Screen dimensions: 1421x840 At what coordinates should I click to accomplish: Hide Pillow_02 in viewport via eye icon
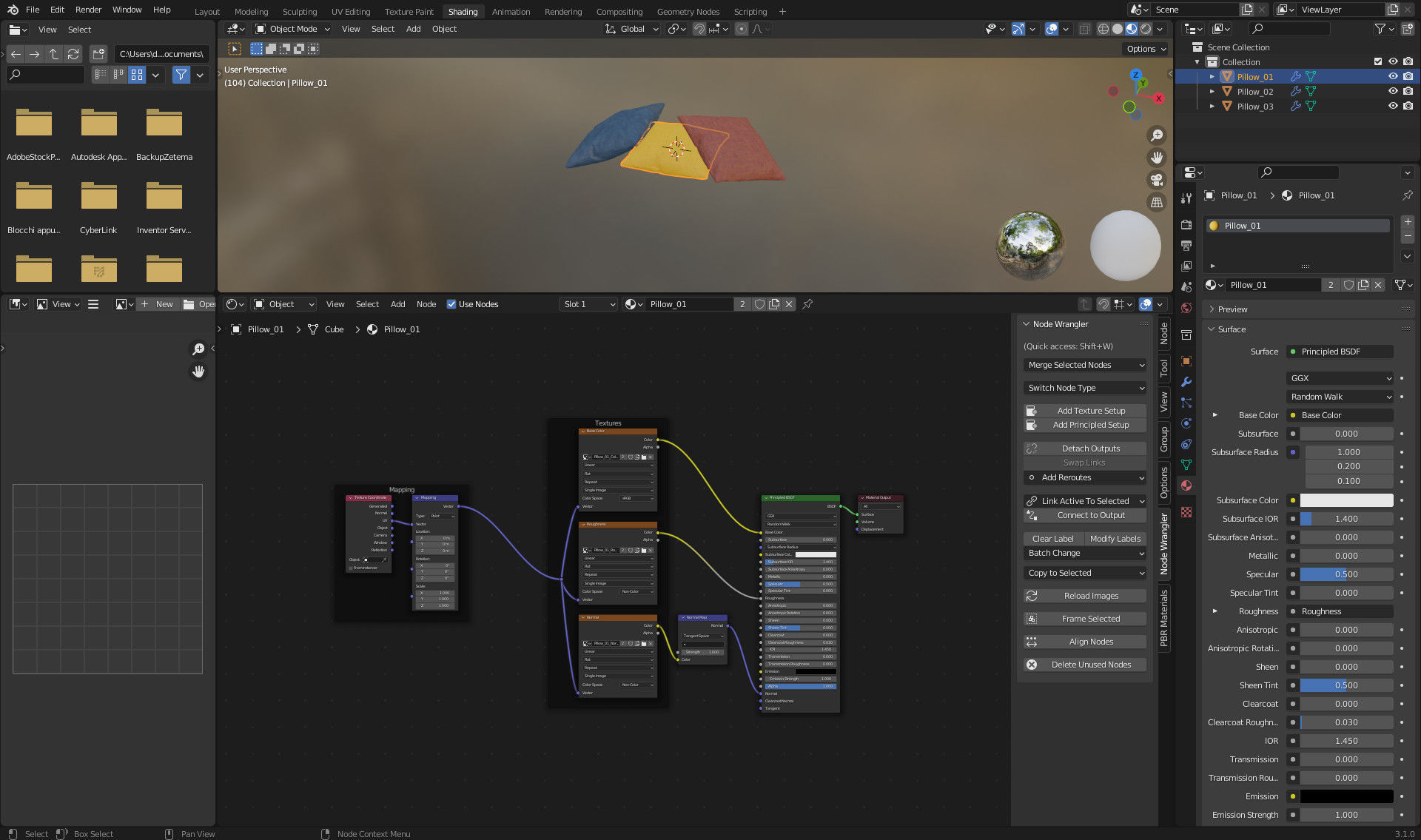(x=1392, y=92)
